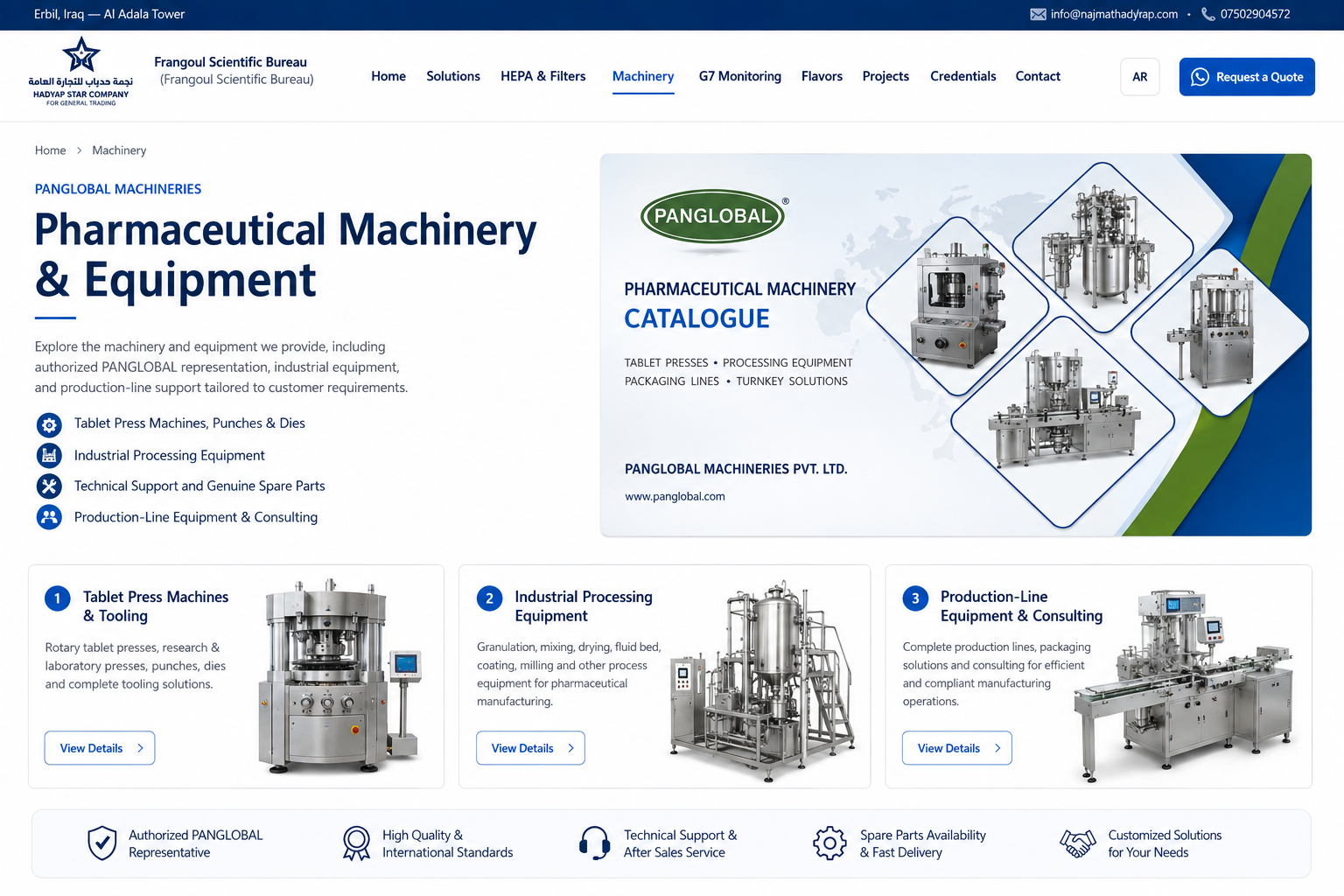Click the Customized Solutions for Your Needs text

[x=1165, y=843]
